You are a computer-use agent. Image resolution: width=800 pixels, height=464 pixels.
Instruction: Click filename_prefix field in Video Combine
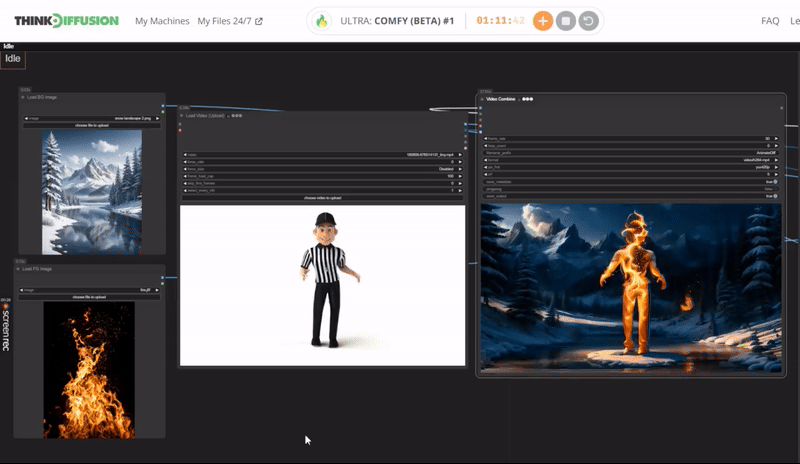pos(631,153)
